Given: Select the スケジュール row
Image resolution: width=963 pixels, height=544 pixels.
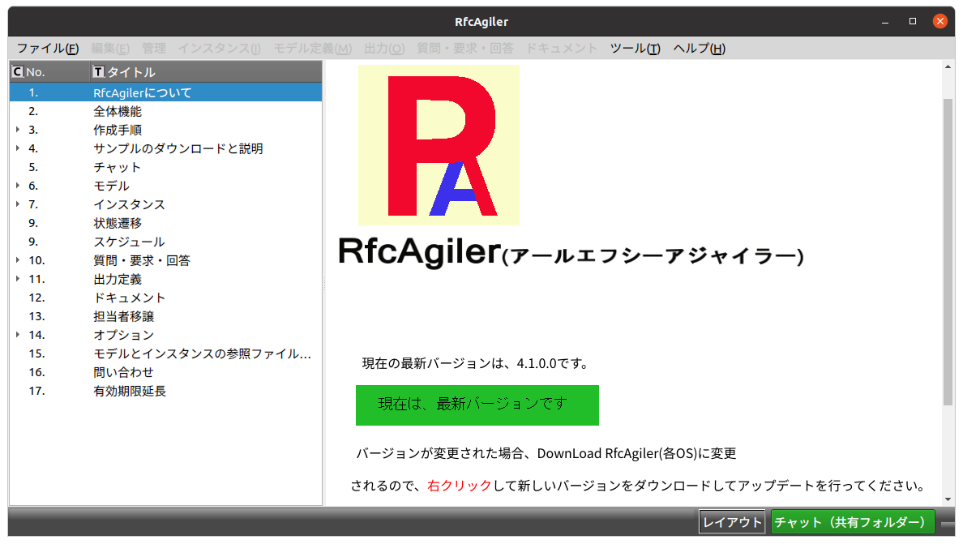Looking at the screenshot, I should click(166, 241).
